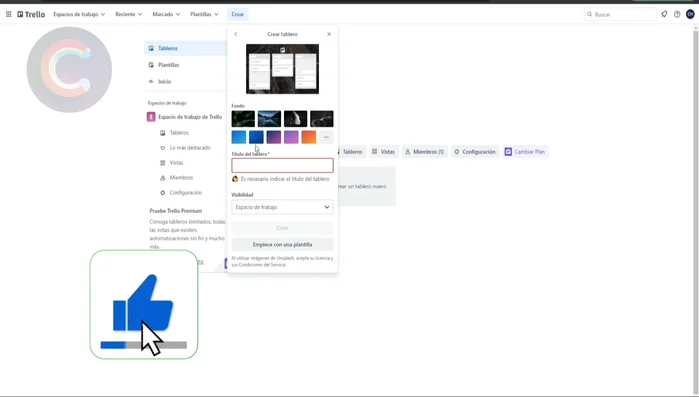
Task: Select the first dark photo background
Action: [x=243, y=119]
